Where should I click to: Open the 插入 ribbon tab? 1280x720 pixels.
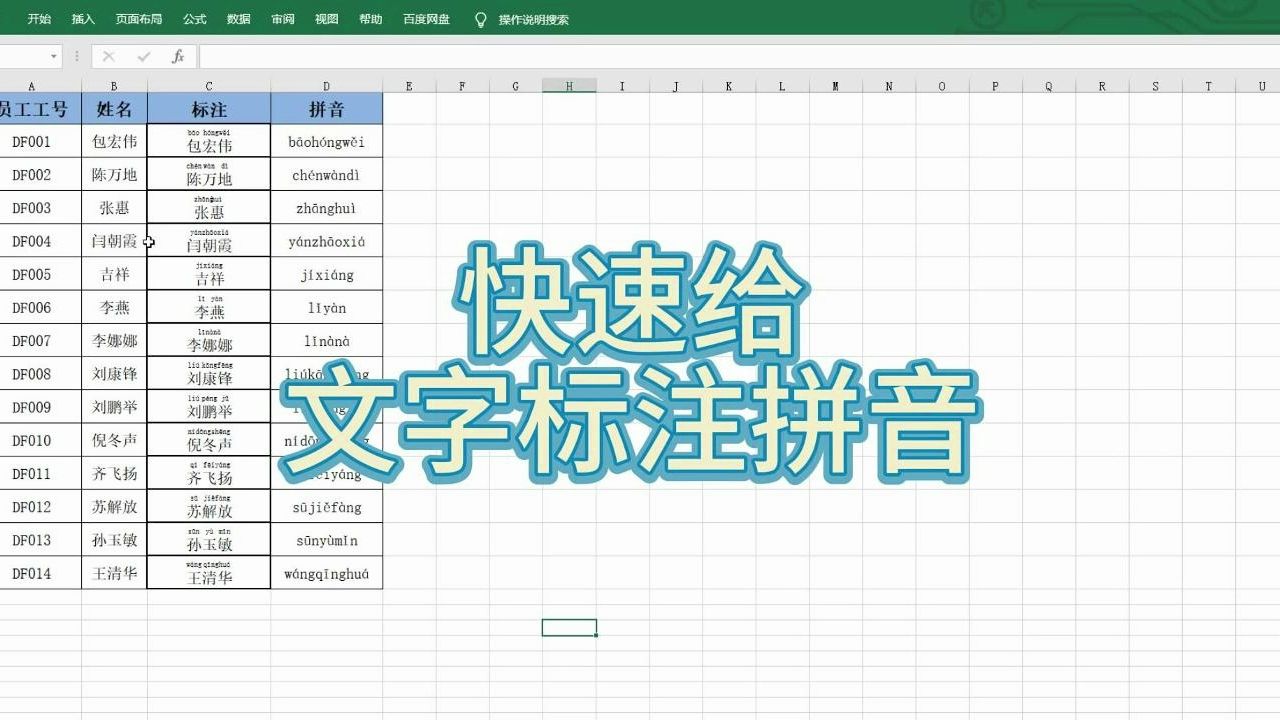(x=82, y=17)
